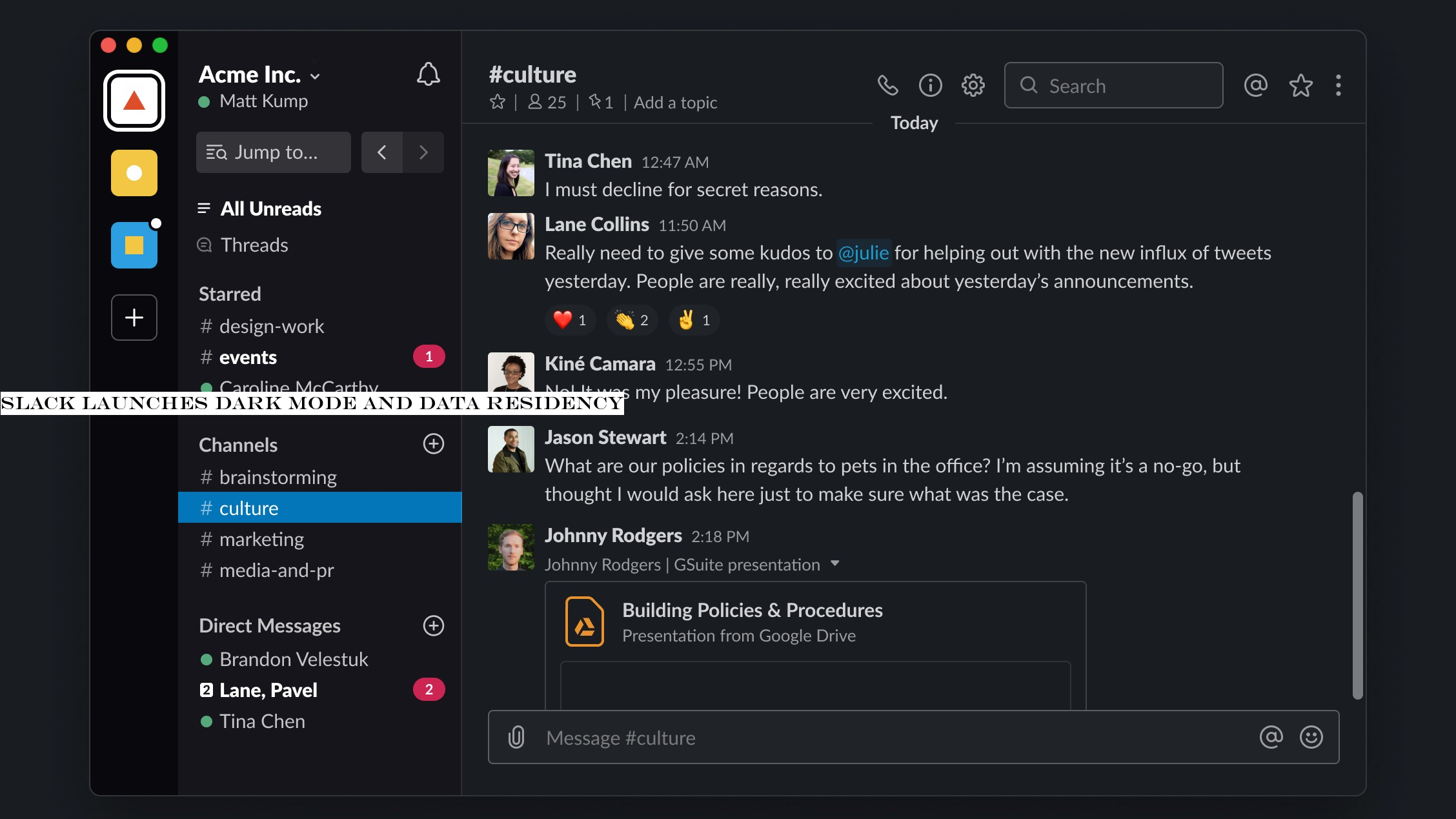1456x819 pixels.
Task: Open Tina Chen's avatar in message list
Action: (x=511, y=173)
